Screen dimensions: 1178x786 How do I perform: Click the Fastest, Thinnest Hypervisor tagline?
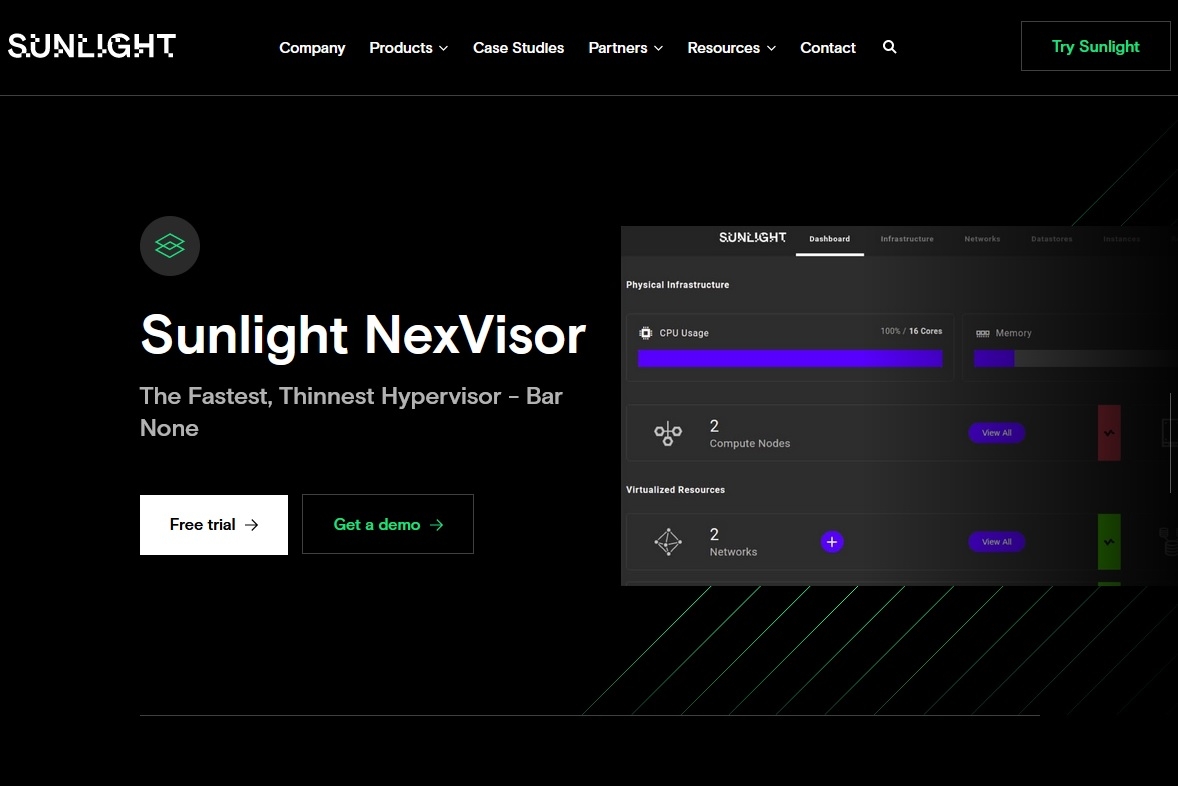351,412
